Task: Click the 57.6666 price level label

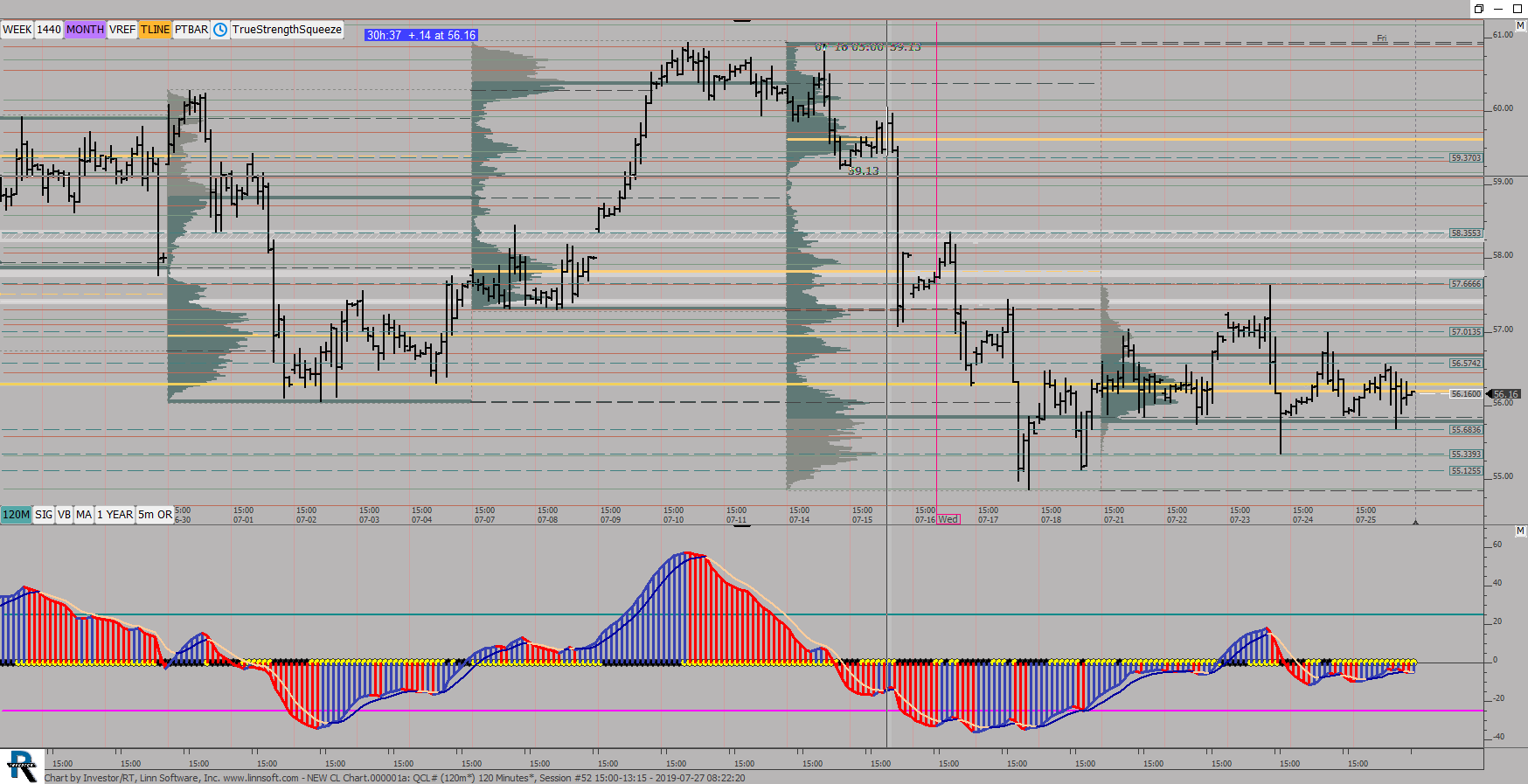Action: (1466, 284)
